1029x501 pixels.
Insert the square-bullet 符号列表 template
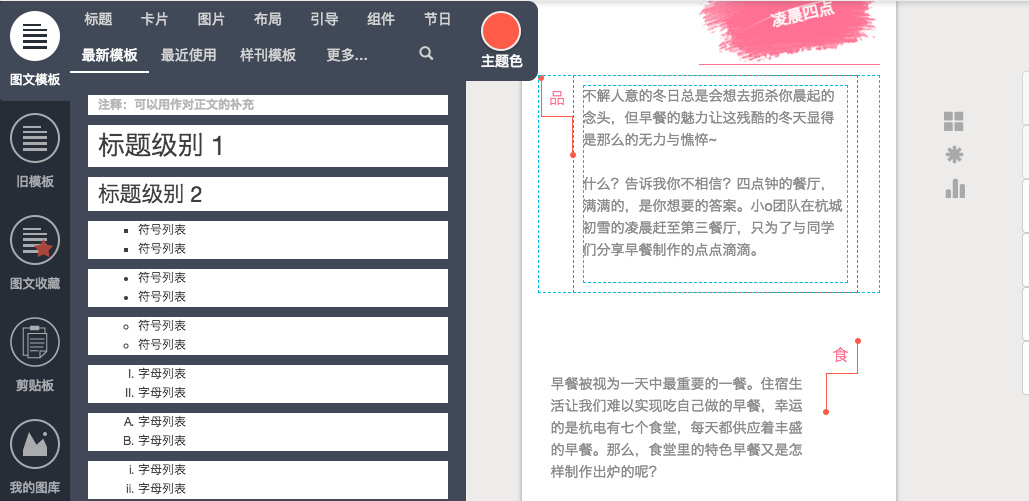[x=268, y=240]
